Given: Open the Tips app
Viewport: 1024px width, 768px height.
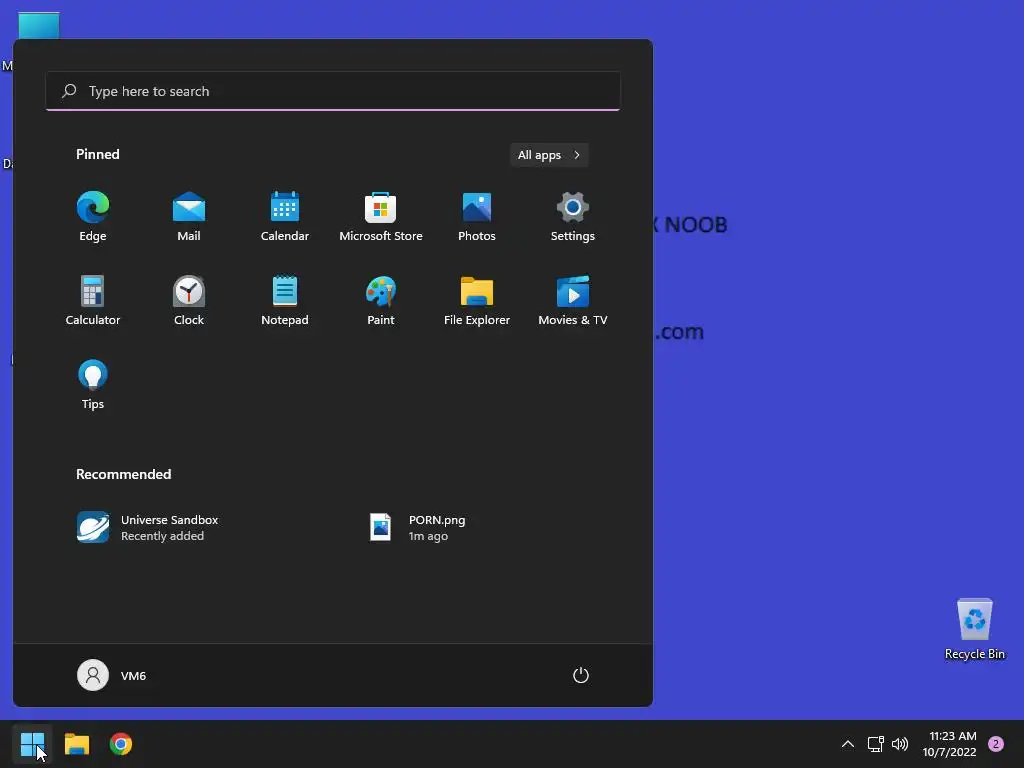Looking at the screenshot, I should 93,385.
